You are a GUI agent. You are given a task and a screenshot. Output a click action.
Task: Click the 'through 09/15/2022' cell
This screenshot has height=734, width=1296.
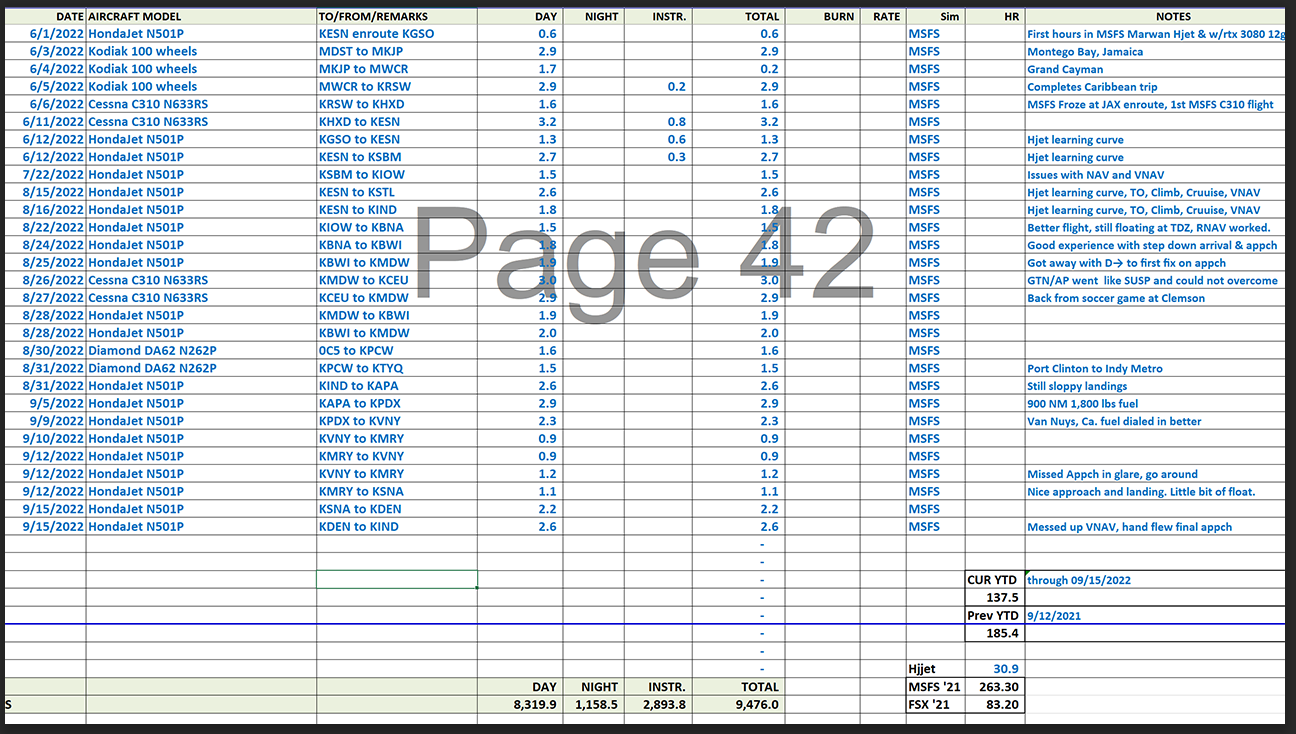pos(1155,579)
